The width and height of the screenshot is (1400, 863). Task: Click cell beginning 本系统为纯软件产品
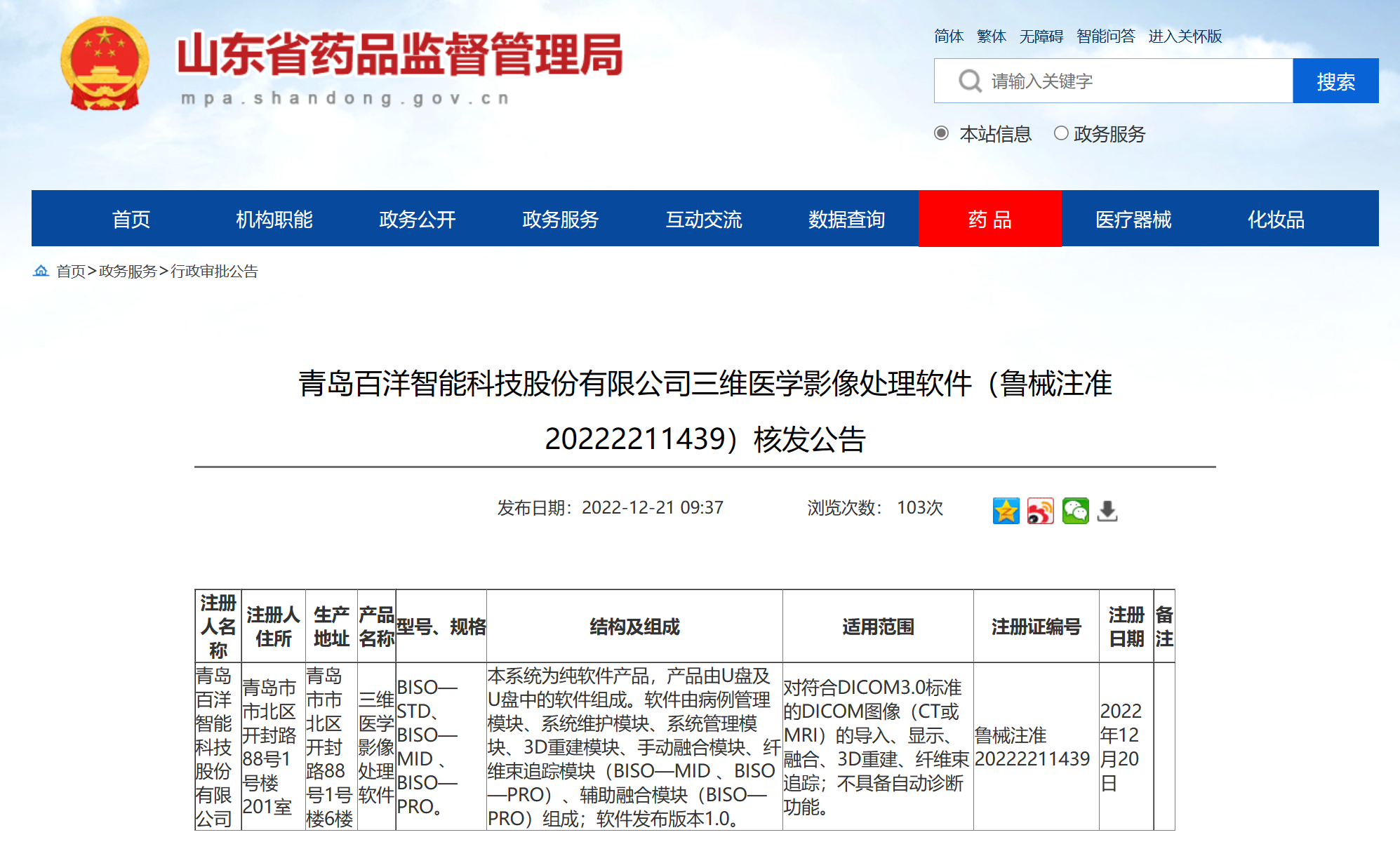pyautogui.click(x=634, y=747)
